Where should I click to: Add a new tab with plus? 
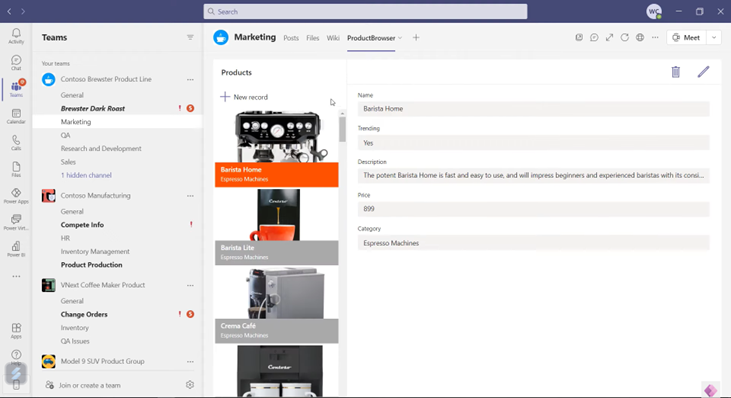(x=416, y=38)
